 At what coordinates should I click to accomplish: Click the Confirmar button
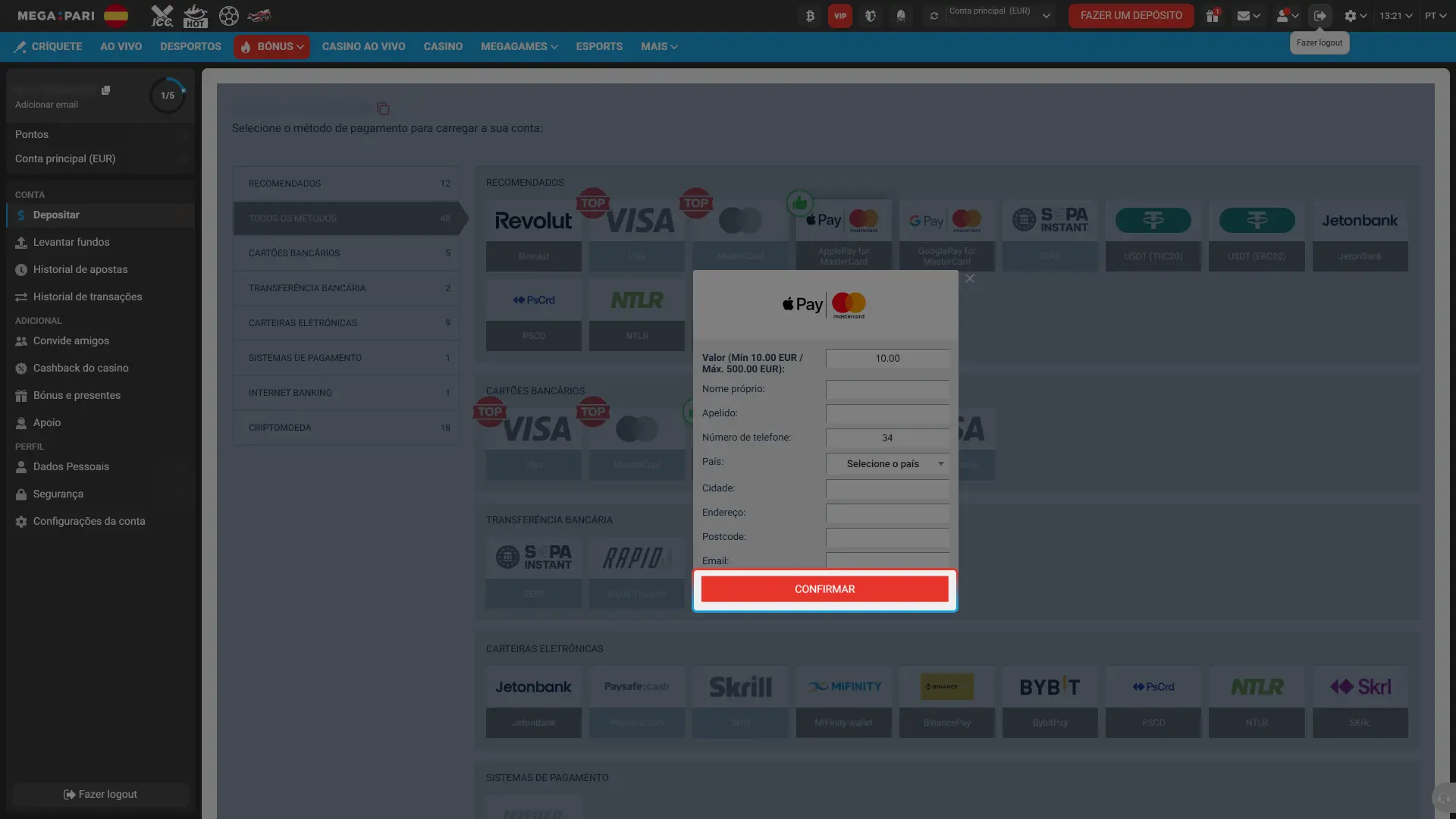pyautogui.click(x=824, y=589)
